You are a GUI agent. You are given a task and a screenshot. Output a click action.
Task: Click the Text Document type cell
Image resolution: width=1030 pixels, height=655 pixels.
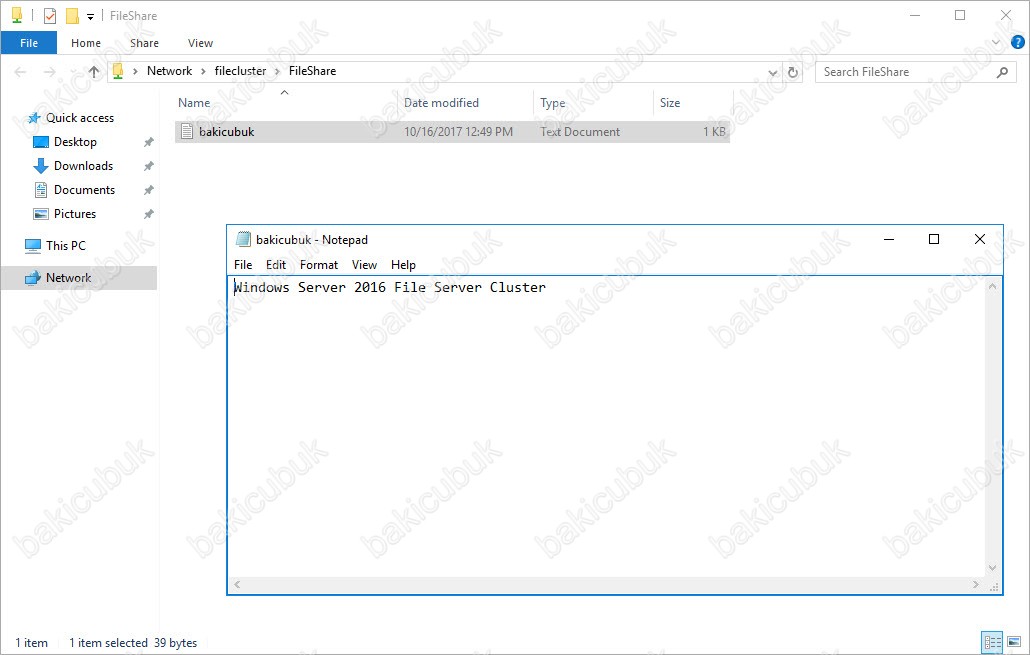pos(580,131)
